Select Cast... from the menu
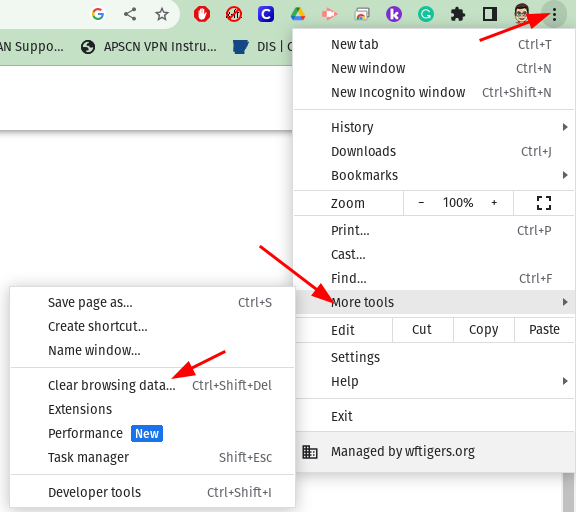This screenshot has width=576, height=512. coord(434,255)
